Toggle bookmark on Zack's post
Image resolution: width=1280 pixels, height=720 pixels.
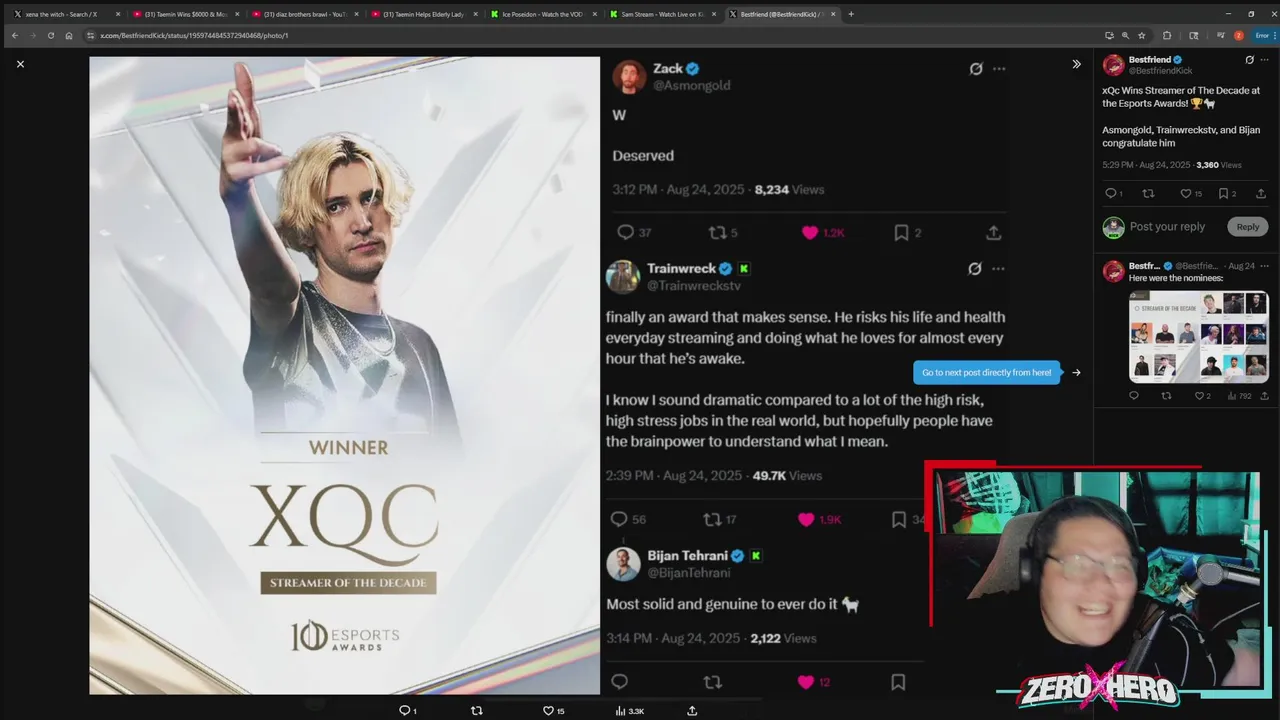click(x=901, y=232)
